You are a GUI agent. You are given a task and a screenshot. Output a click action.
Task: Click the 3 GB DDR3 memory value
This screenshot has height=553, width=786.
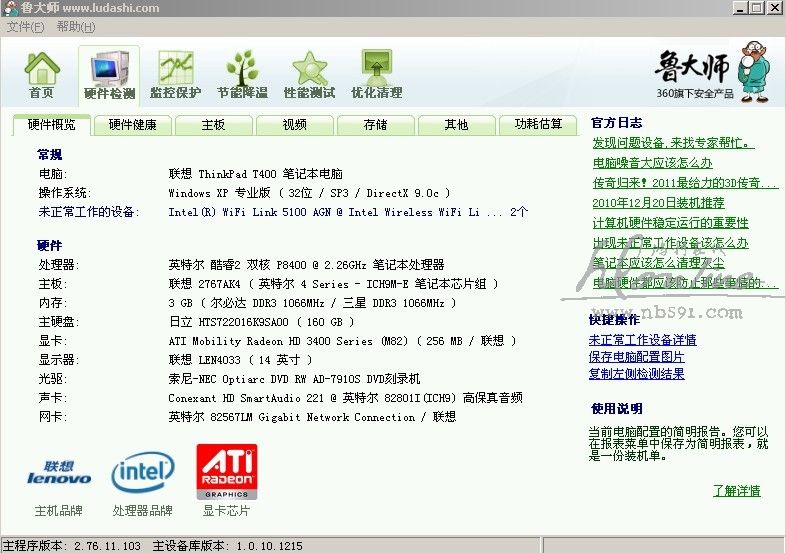tap(312, 303)
